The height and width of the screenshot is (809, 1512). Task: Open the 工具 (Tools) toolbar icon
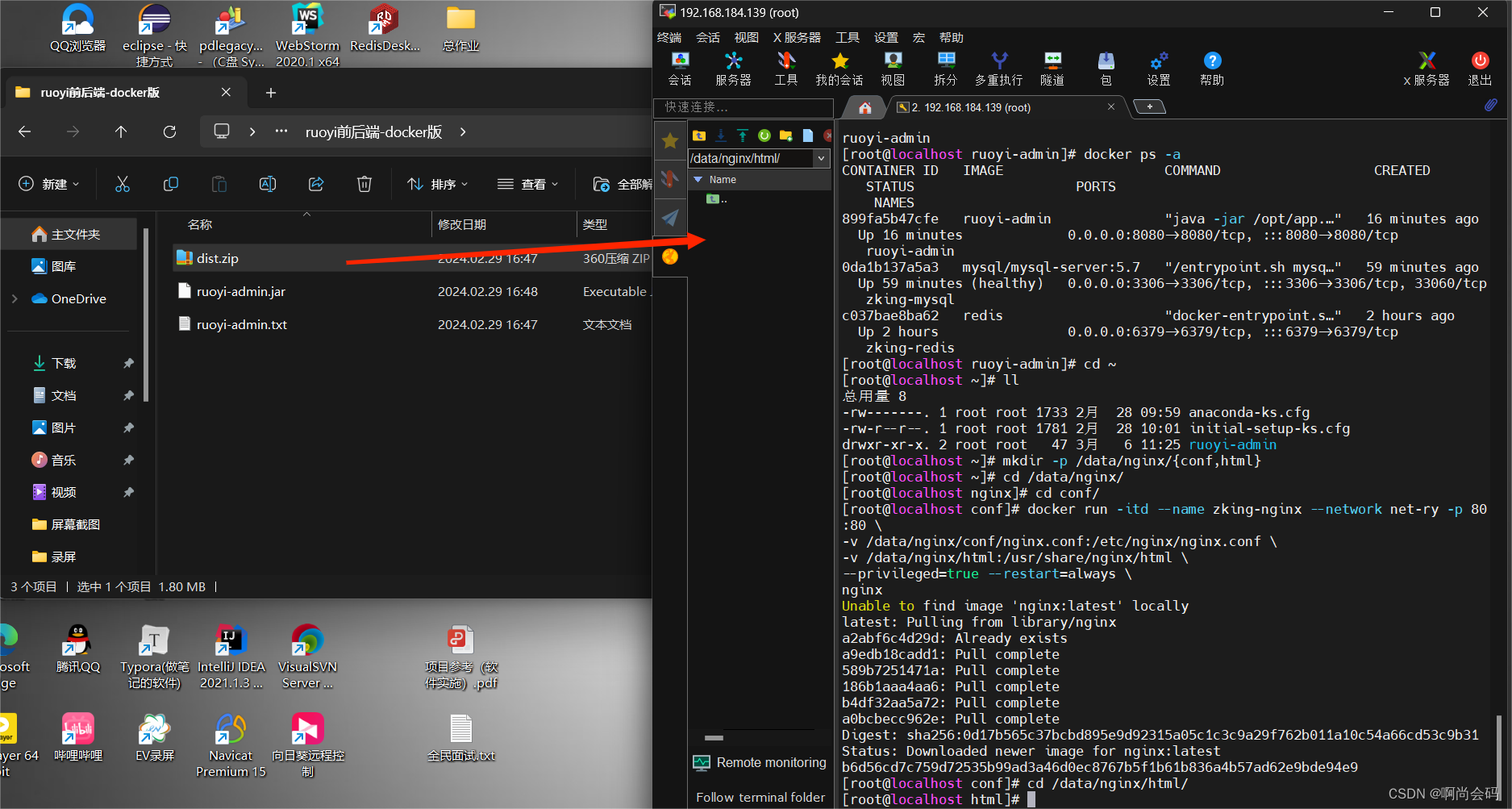pyautogui.click(x=785, y=69)
